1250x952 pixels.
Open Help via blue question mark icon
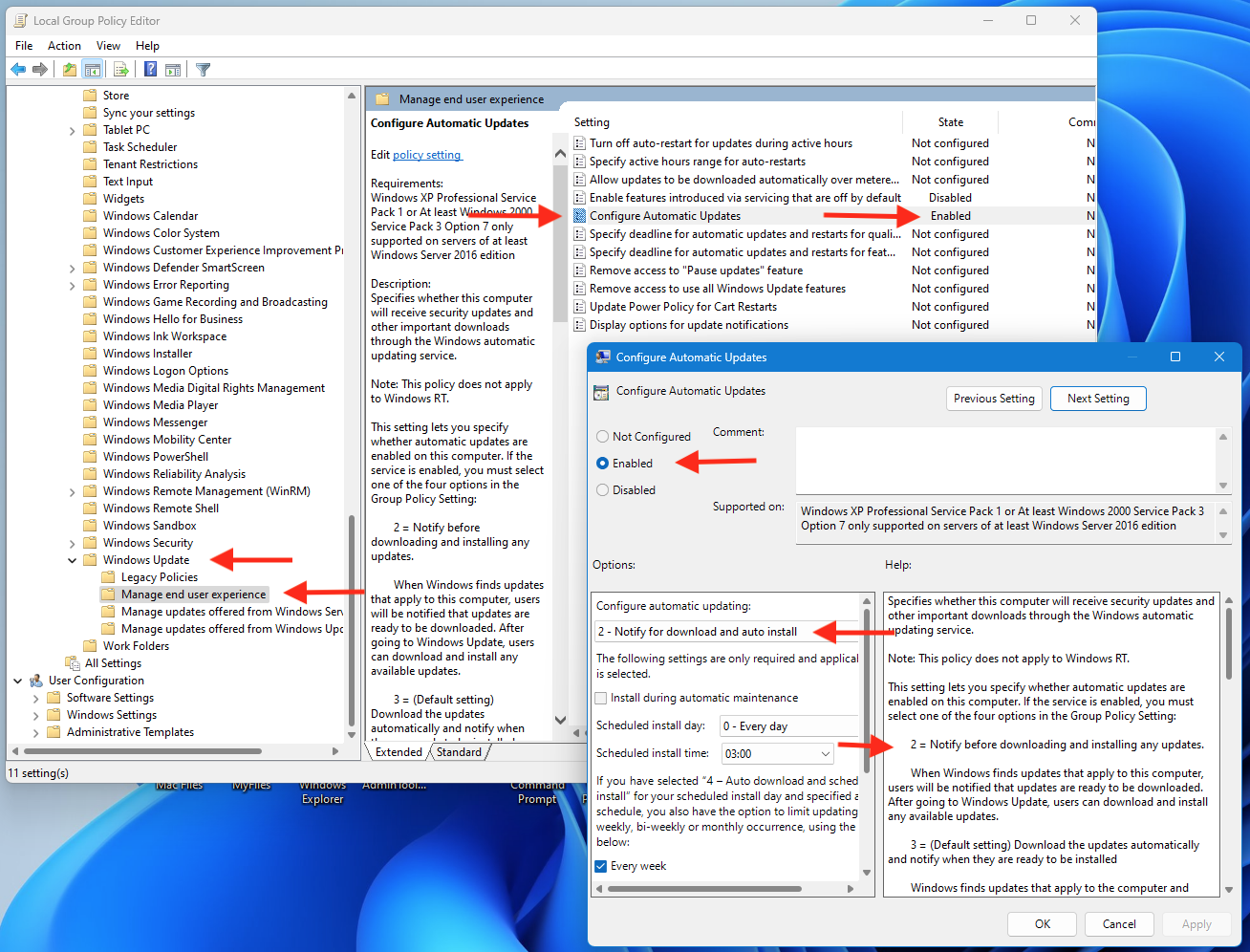(150, 69)
